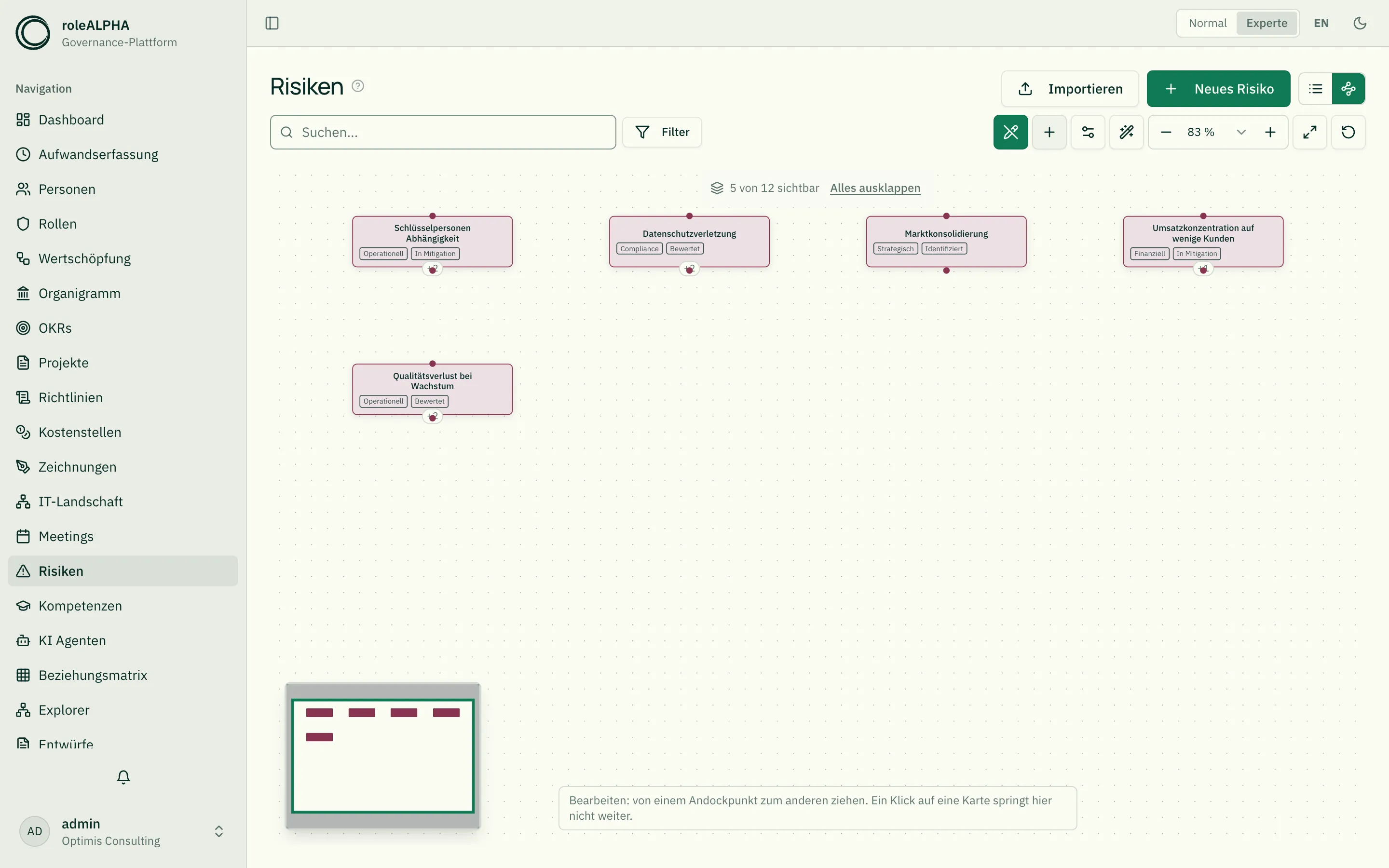Change language to EN
Screen dimensions: 1389x868
[1321, 23]
